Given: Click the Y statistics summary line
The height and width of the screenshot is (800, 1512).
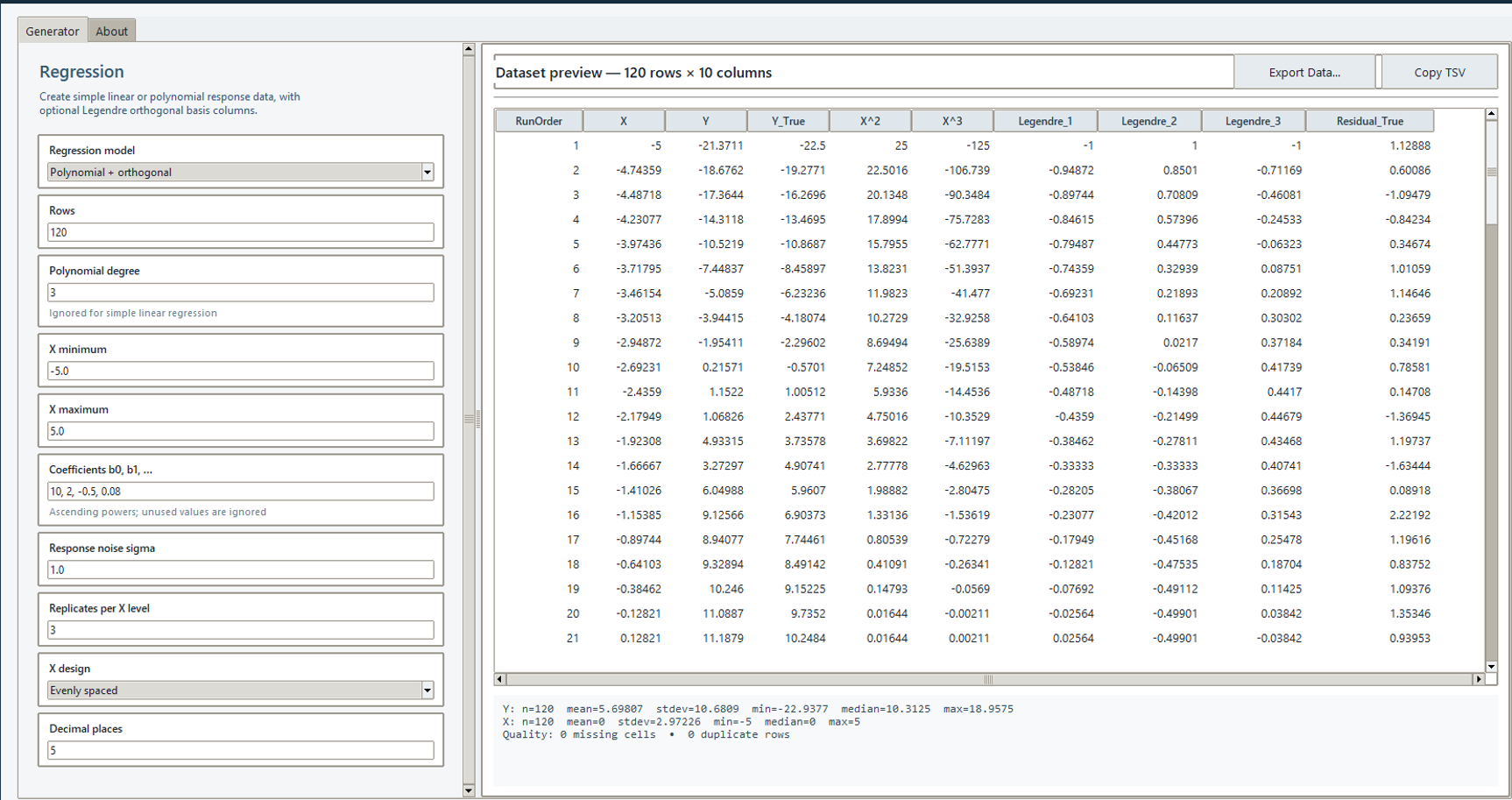Looking at the screenshot, I should [x=758, y=709].
